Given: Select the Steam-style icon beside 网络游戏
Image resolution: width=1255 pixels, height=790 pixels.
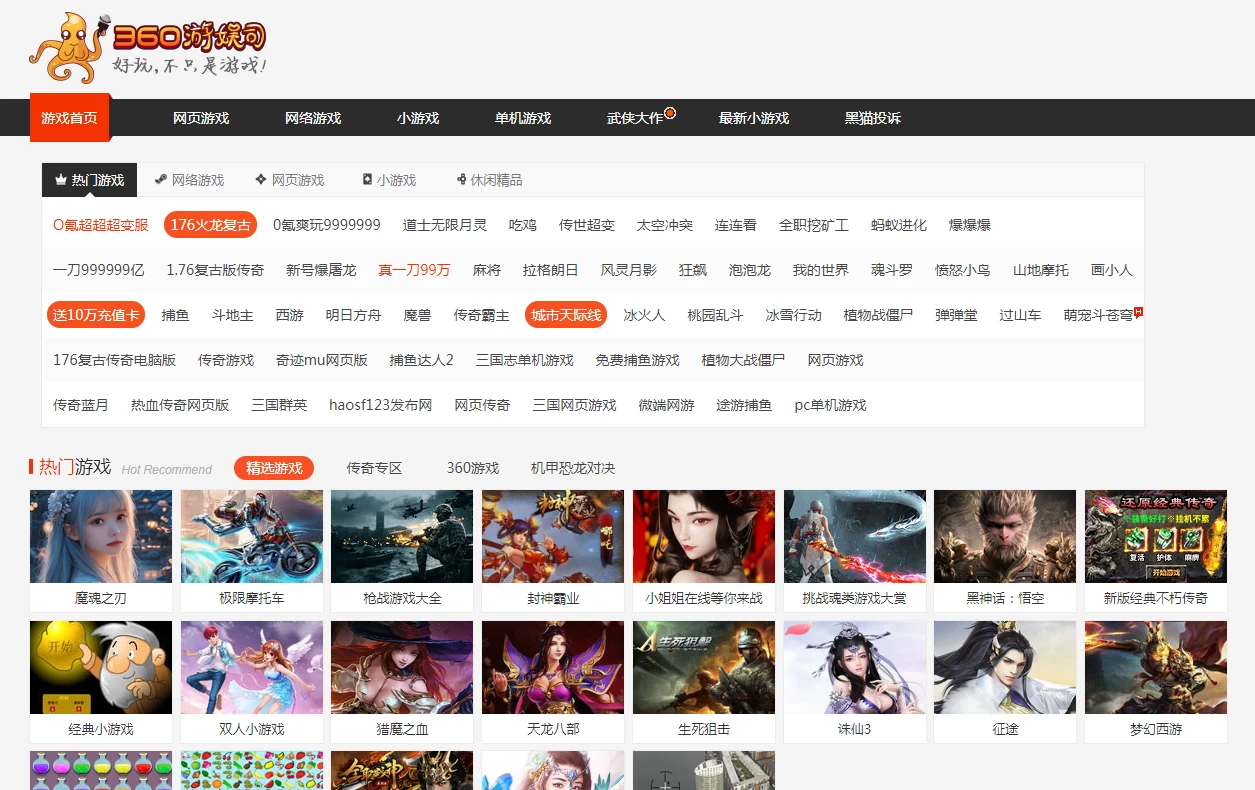Looking at the screenshot, I should (x=160, y=179).
